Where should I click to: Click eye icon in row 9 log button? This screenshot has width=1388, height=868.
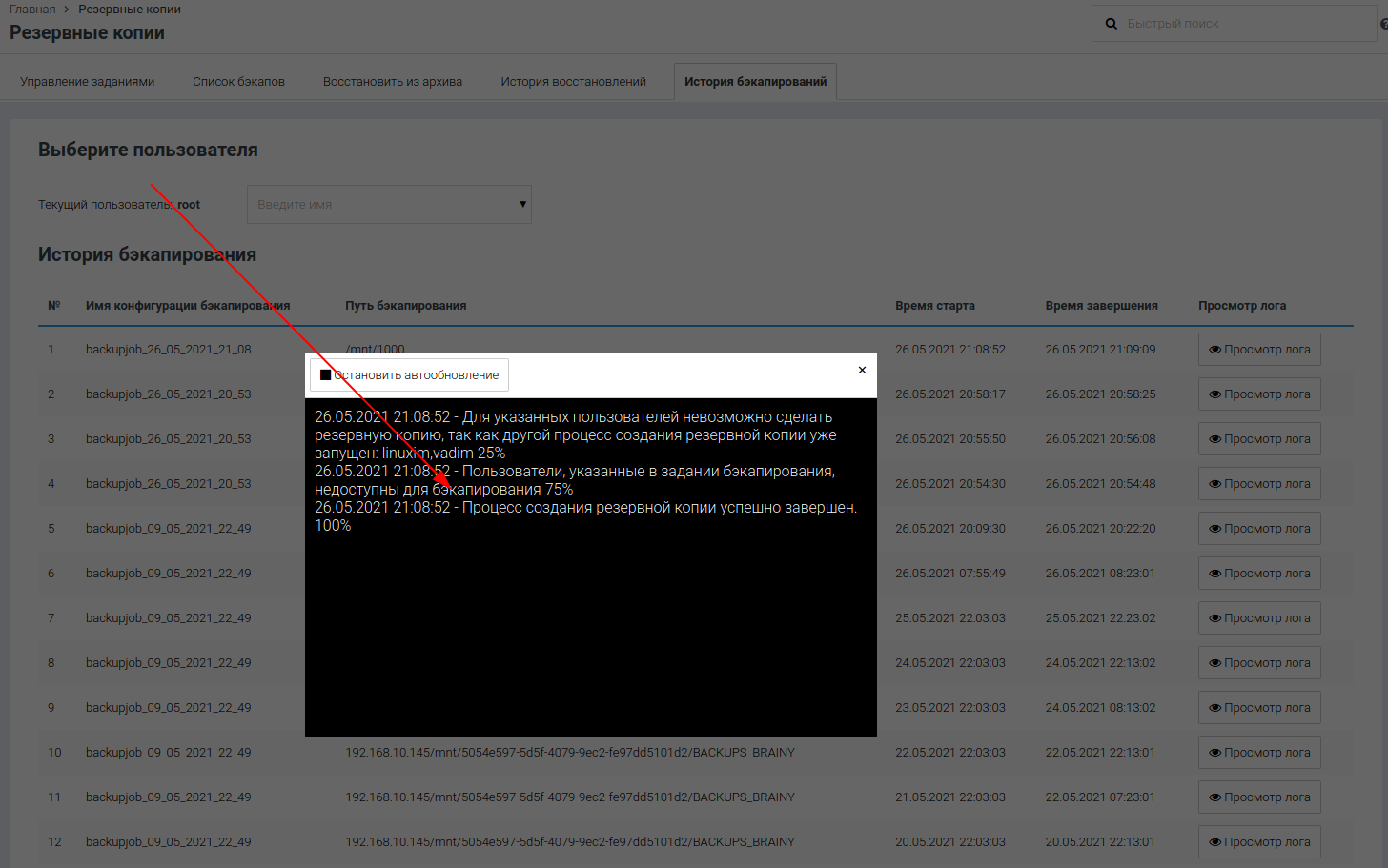pyautogui.click(x=1214, y=708)
